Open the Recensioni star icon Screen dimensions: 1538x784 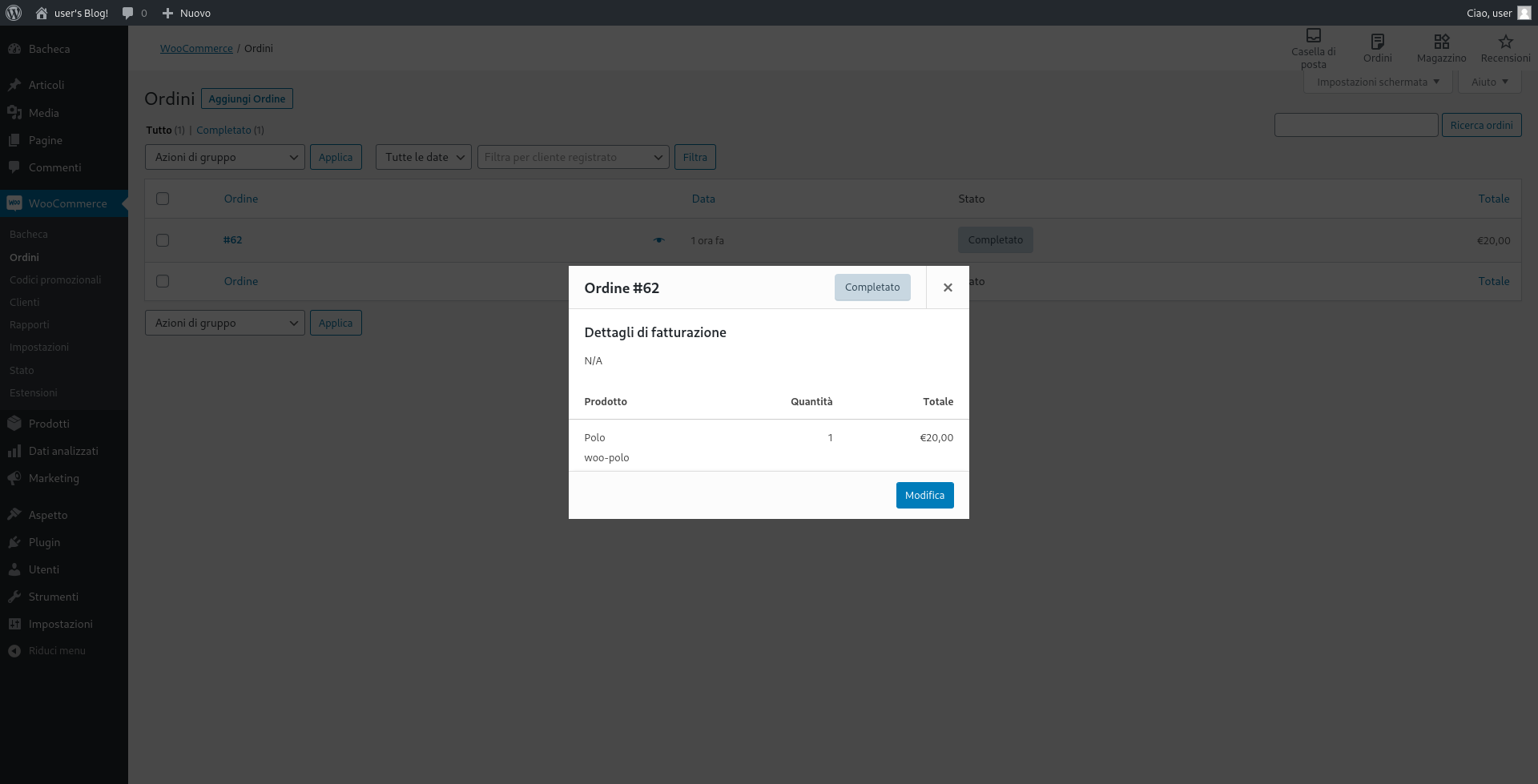pos(1506,42)
